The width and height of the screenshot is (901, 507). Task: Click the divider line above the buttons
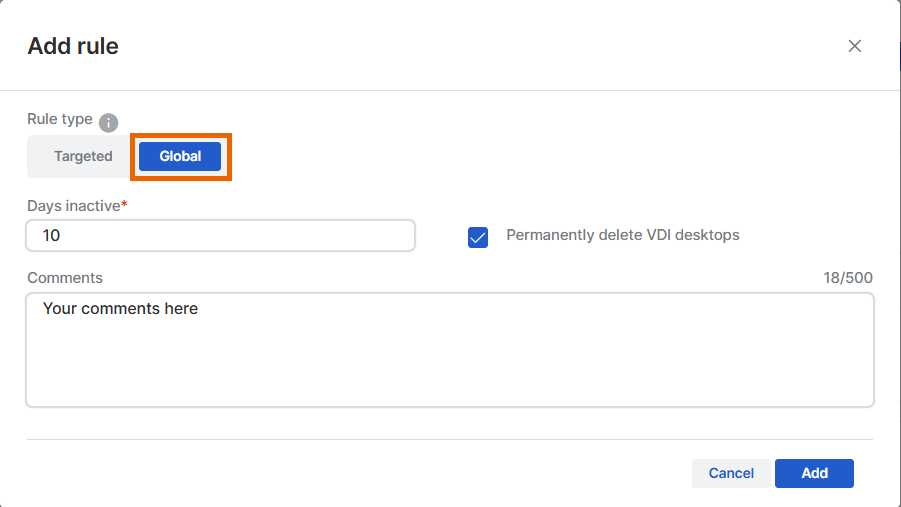(x=450, y=440)
